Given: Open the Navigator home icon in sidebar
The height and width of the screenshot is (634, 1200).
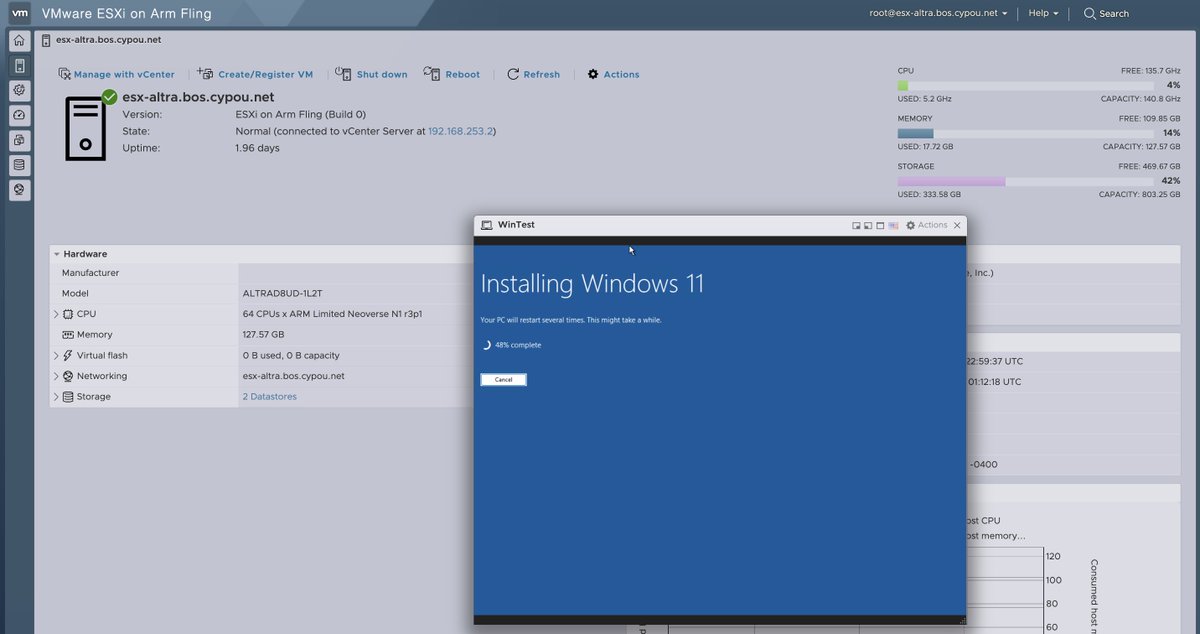Looking at the screenshot, I should 19,41.
